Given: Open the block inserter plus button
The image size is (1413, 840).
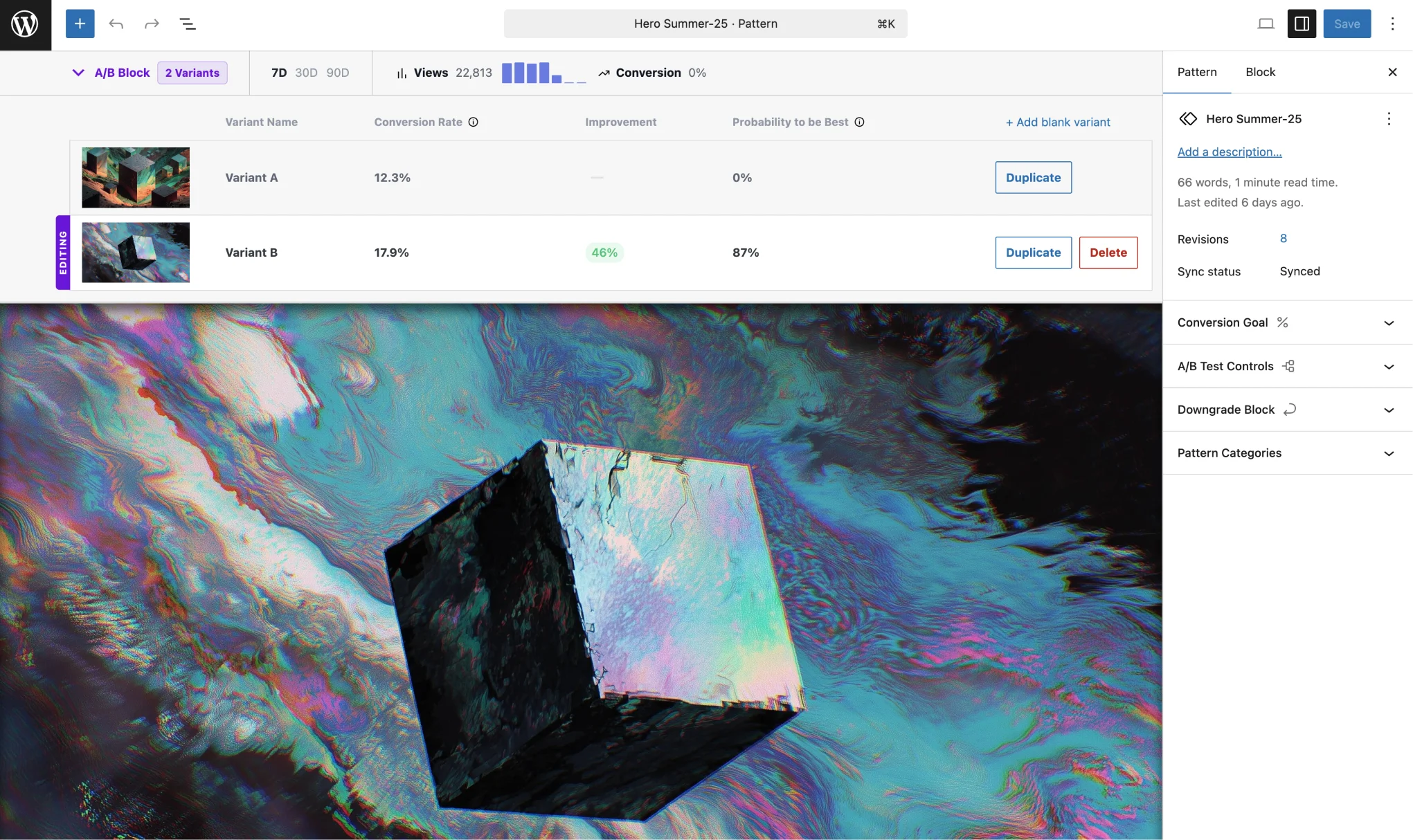Looking at the screenshot, I should [80, 24].
